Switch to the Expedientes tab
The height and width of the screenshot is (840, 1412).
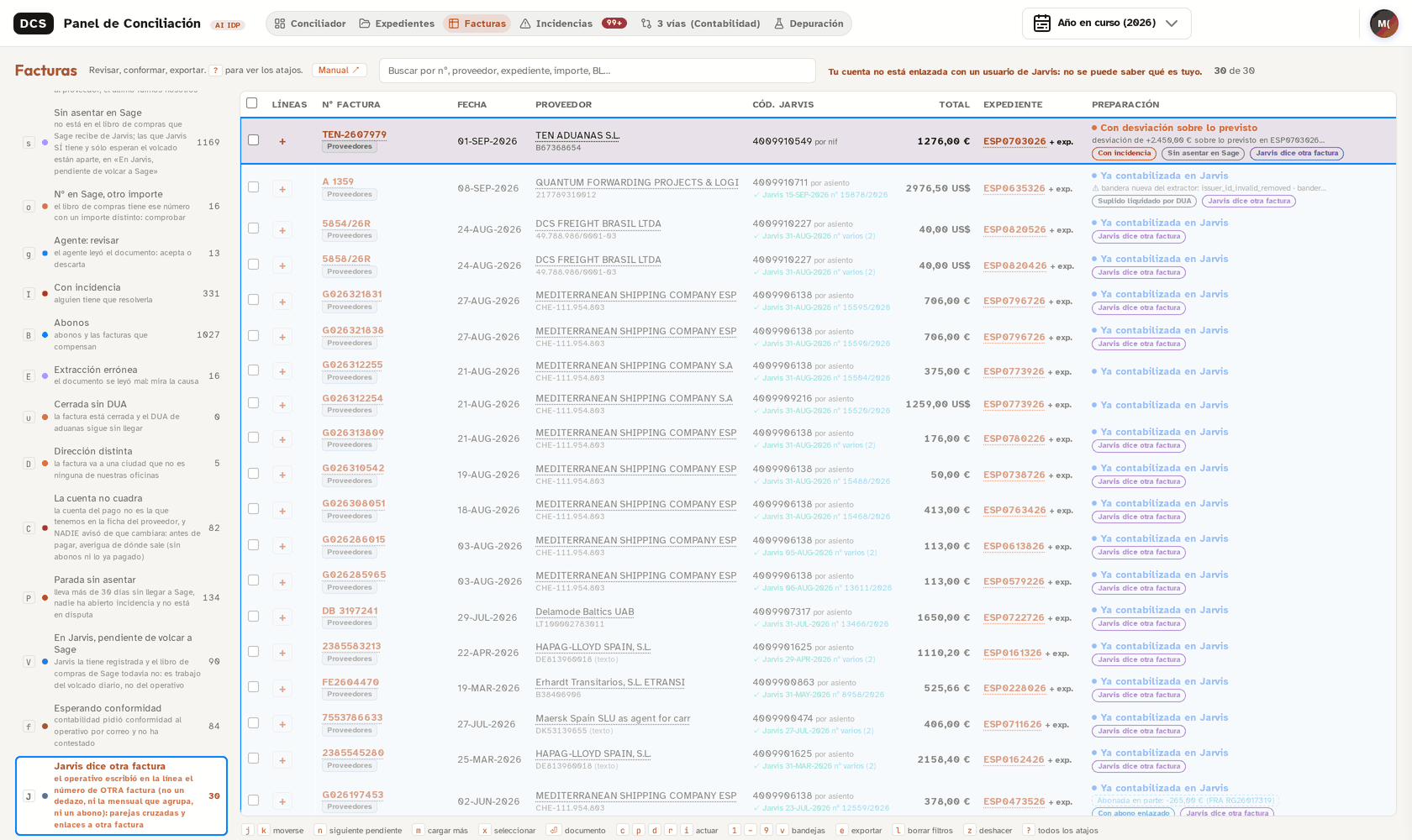[397, 24]
